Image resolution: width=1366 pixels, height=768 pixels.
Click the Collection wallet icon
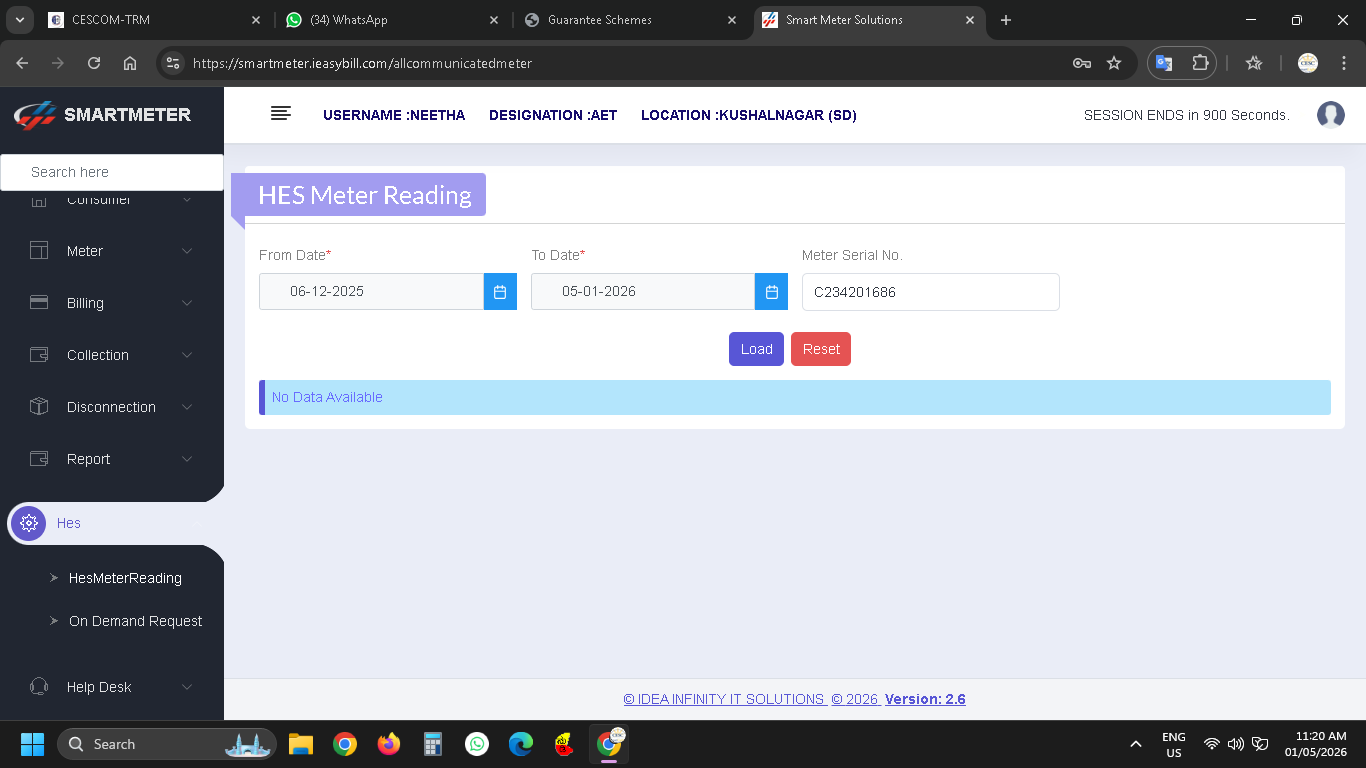39,355
